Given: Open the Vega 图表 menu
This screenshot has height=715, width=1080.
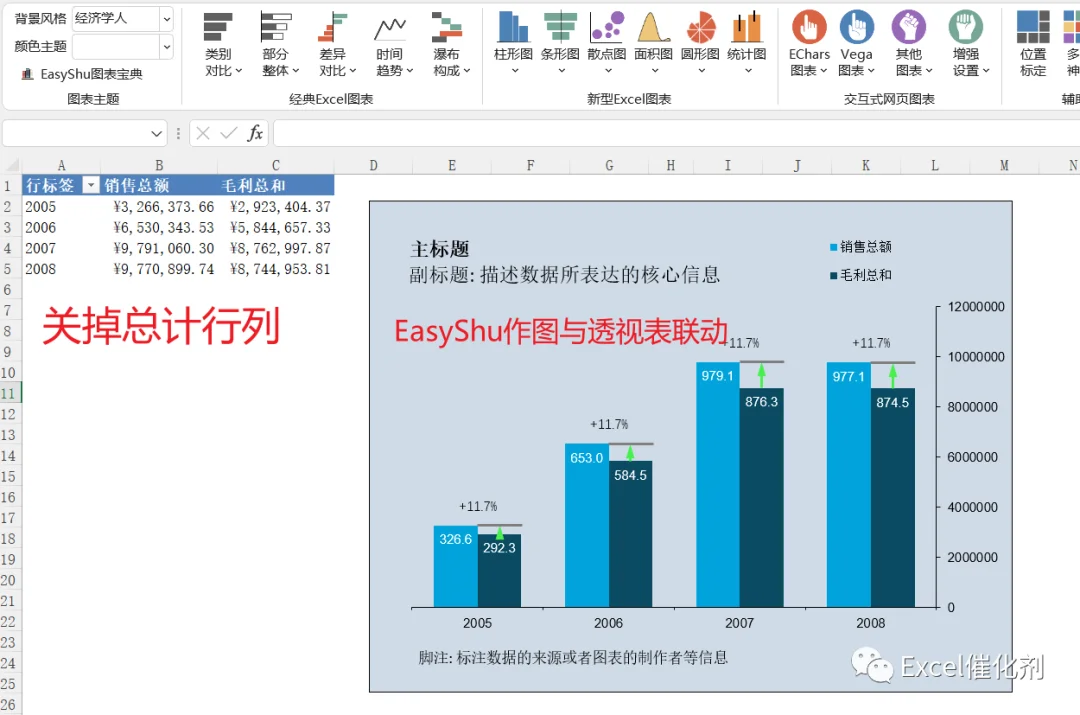Looking at the screenshot, I should click(x=857, y=44).
